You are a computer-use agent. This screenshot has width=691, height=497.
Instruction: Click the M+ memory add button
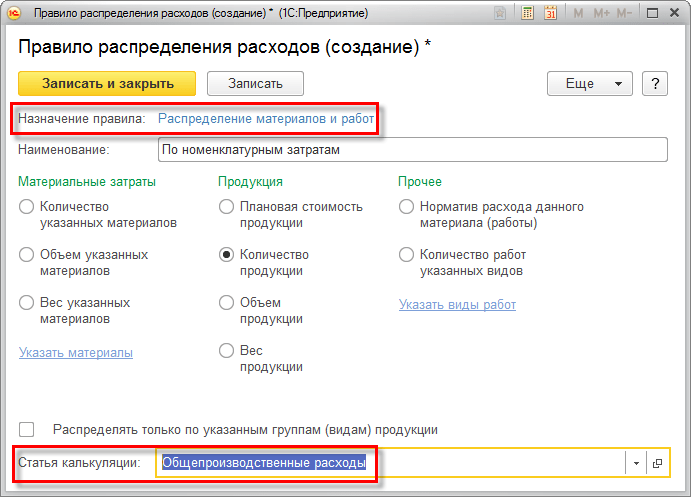601,15
